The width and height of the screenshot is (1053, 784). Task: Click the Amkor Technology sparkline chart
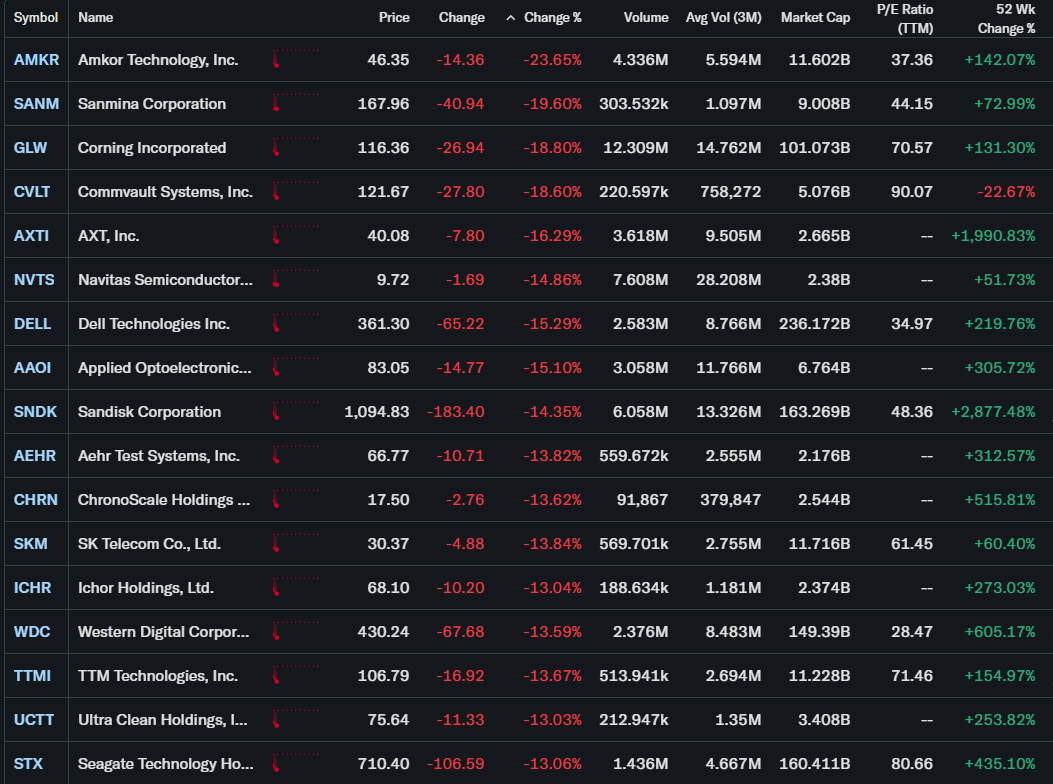[296, 58]
